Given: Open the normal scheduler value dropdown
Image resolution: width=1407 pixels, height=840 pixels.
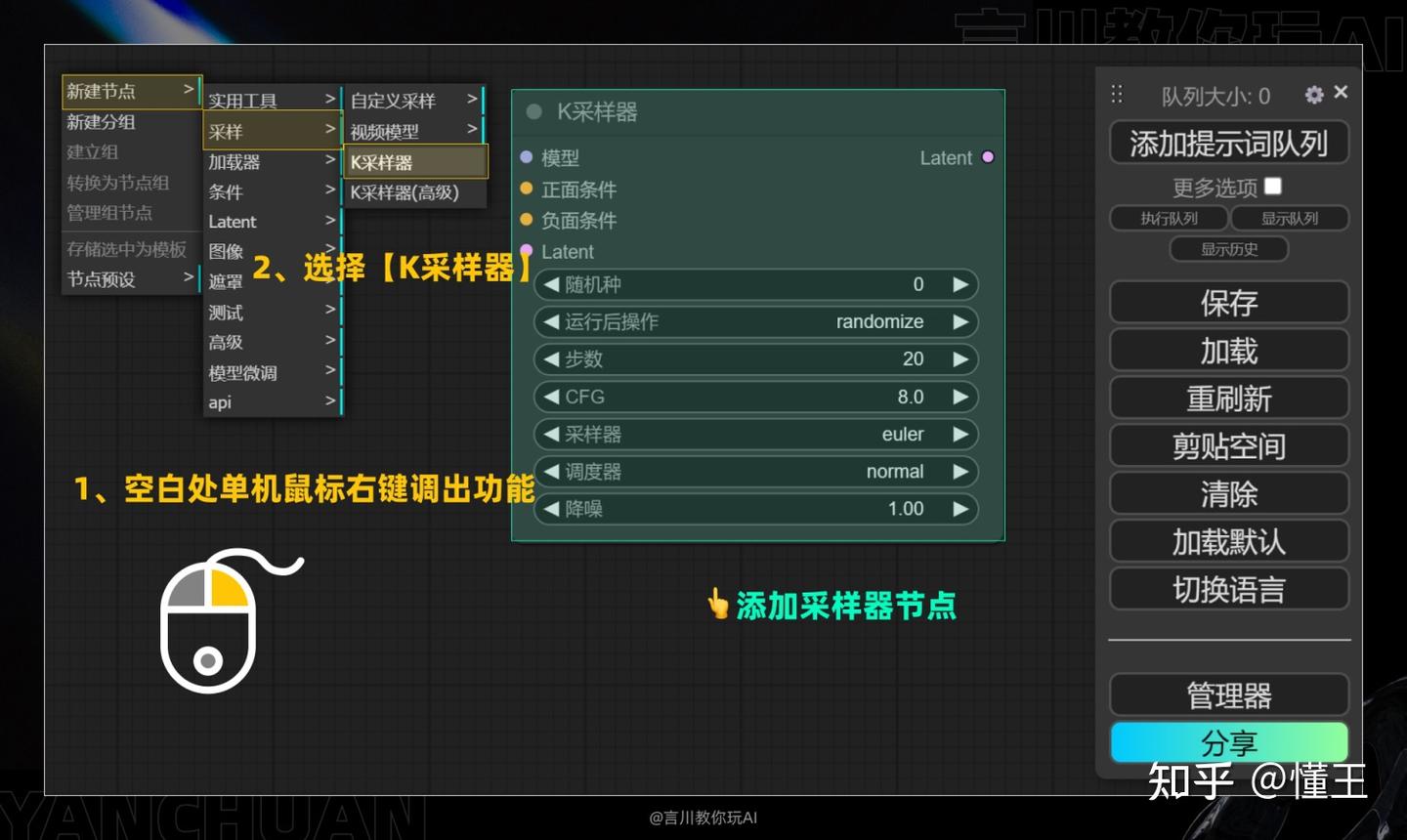Looking at the screenshot, I should point(894,471).
